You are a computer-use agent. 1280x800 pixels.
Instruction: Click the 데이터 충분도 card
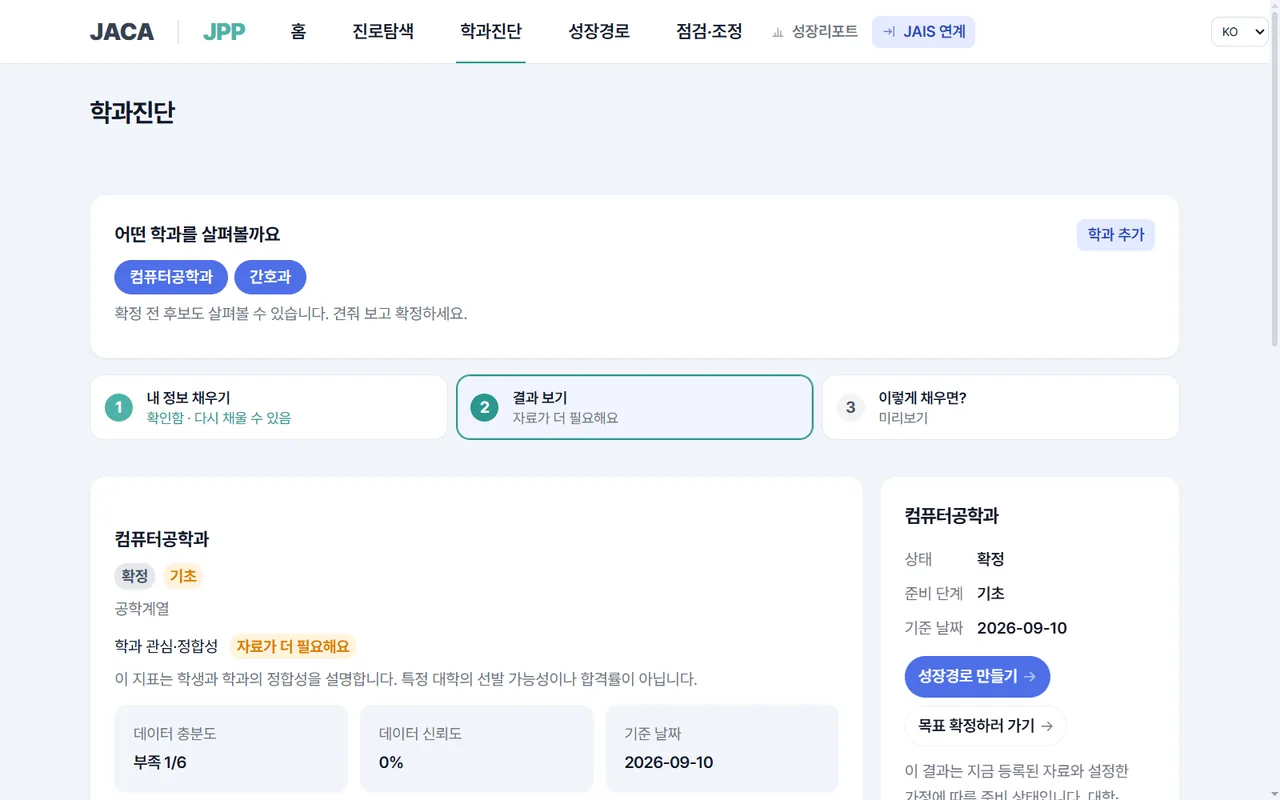[231, 748]
